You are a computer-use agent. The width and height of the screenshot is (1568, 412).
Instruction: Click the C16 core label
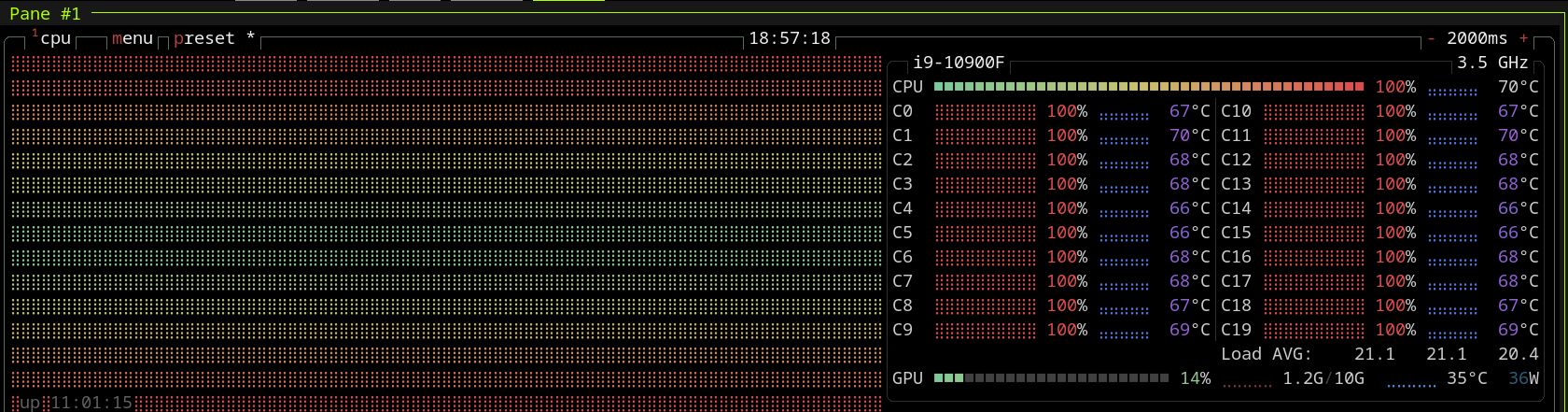1236,257
